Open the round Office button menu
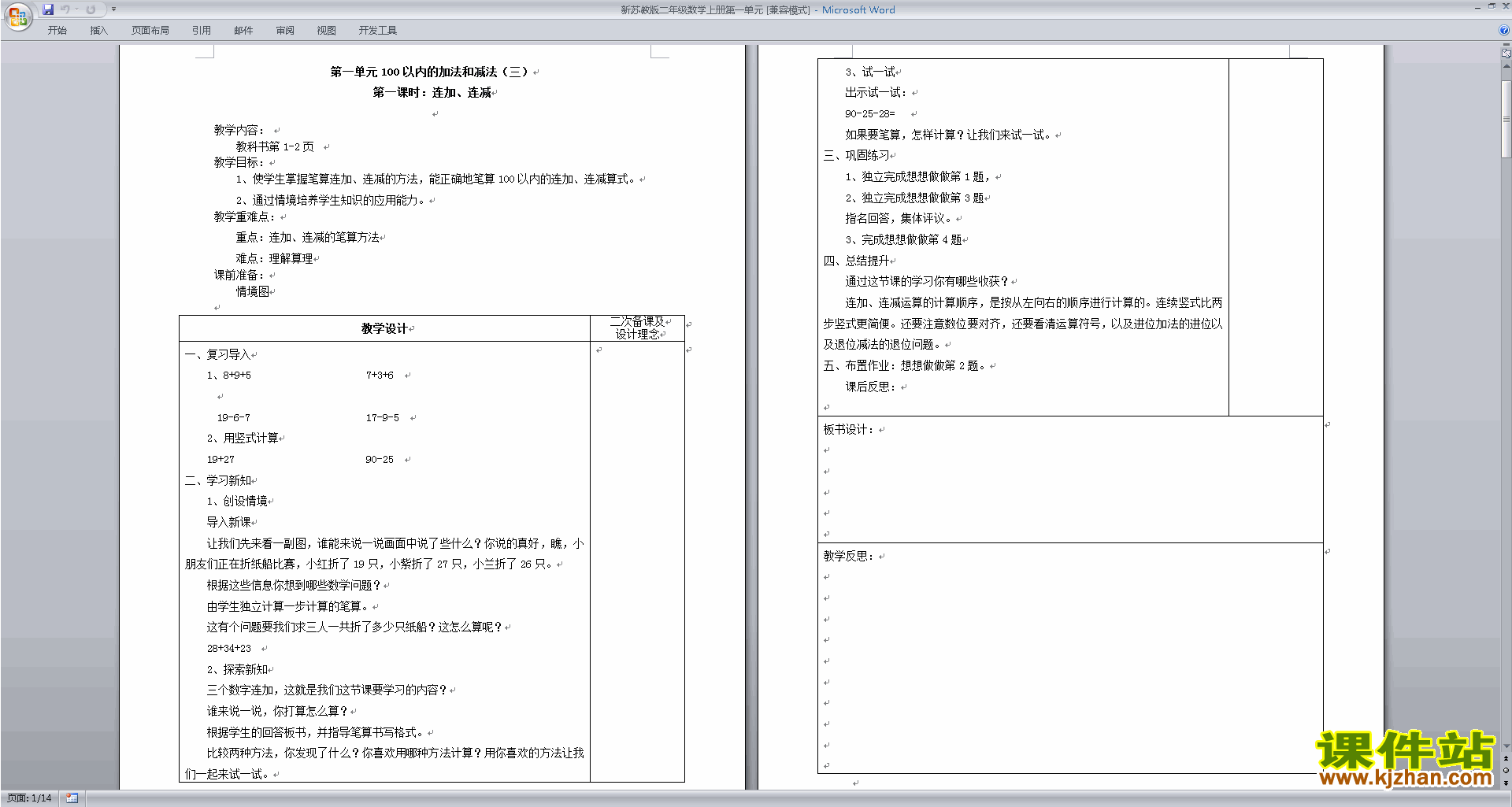This screenshot has width=1512, height=807. tap(17, 17)
